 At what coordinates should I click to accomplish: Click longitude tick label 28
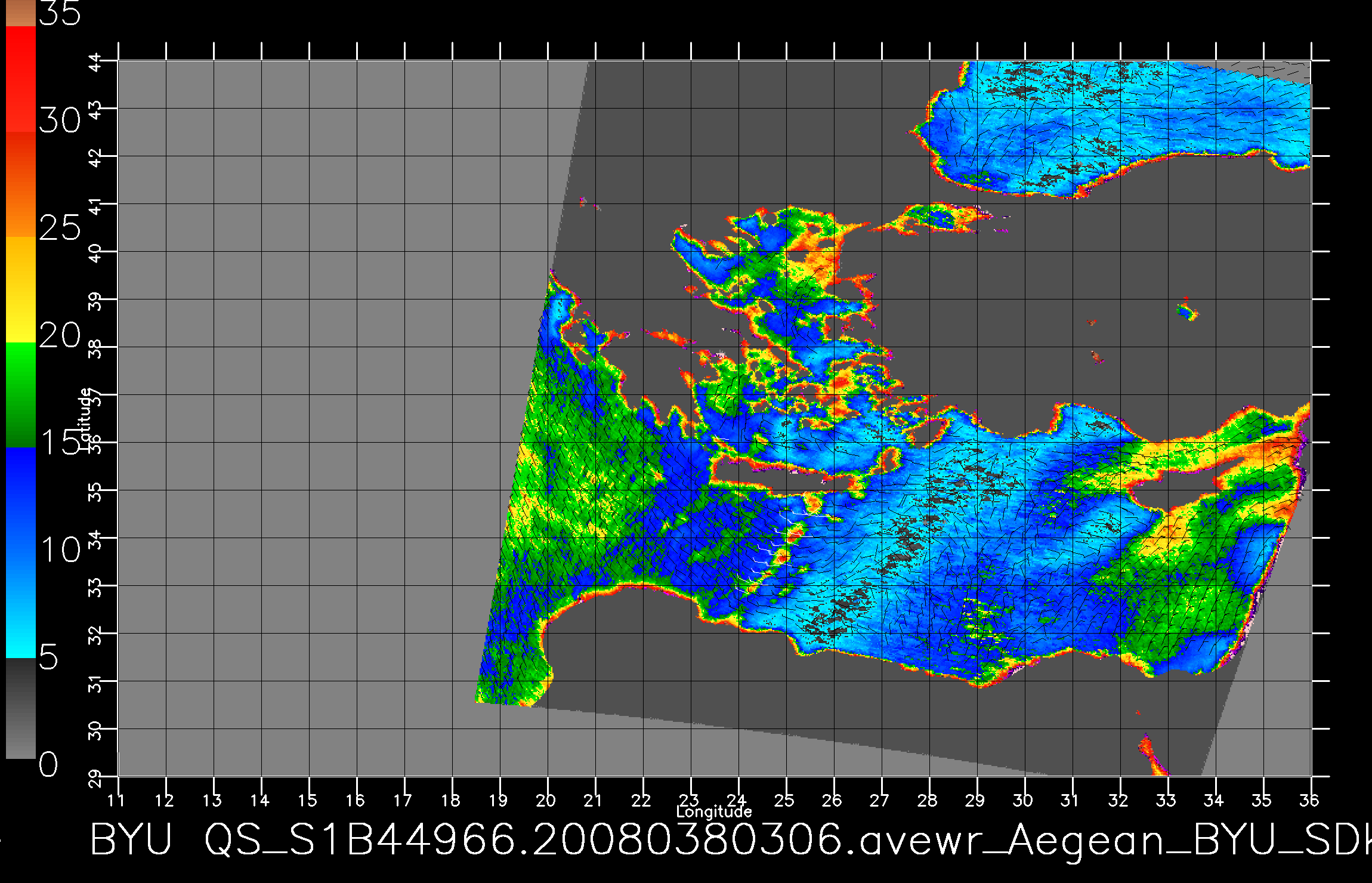[928, 800]
